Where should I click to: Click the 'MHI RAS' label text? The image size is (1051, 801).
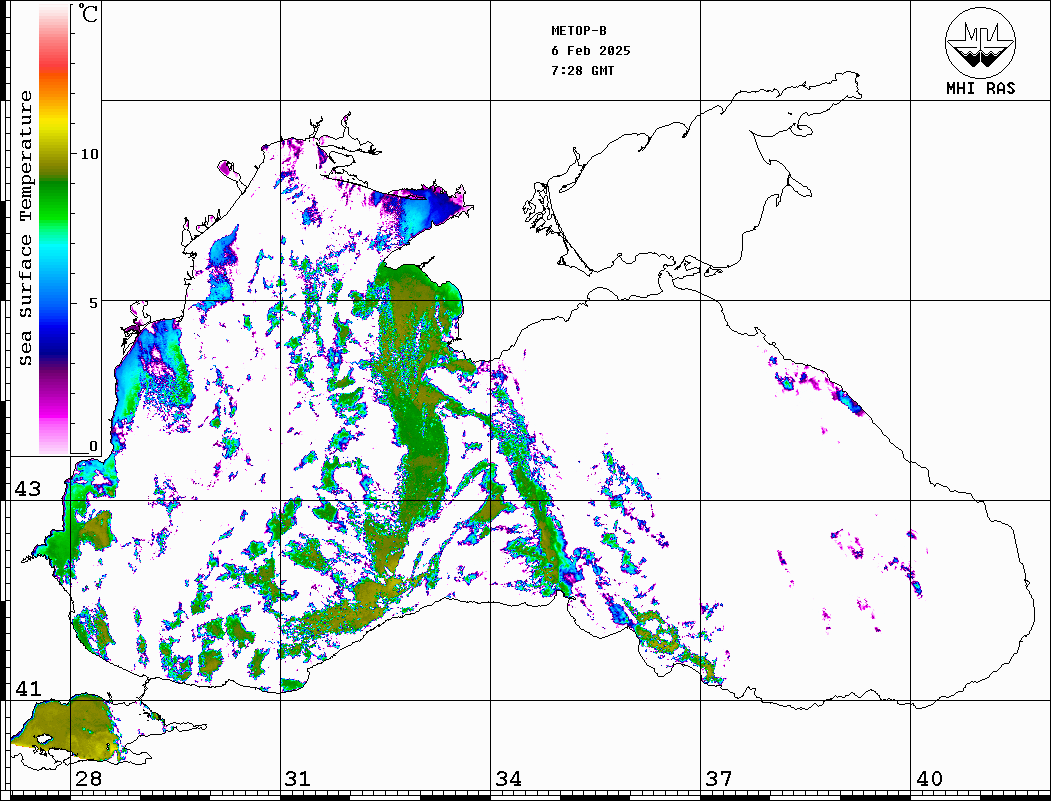980,88
